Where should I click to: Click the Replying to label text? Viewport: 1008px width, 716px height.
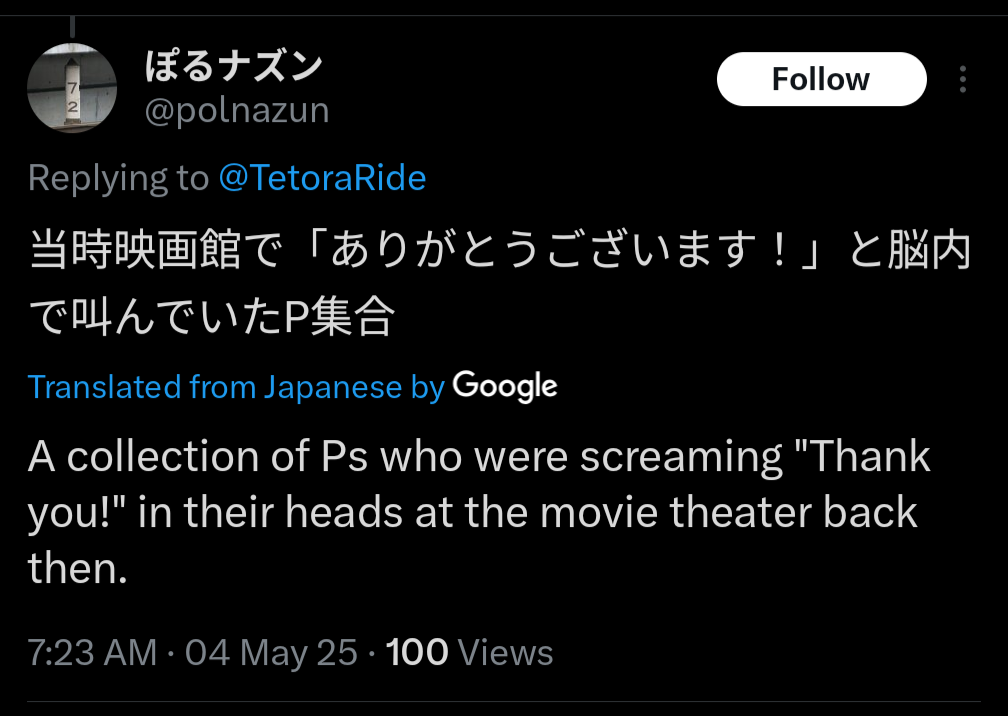click(x=118, y=178)
